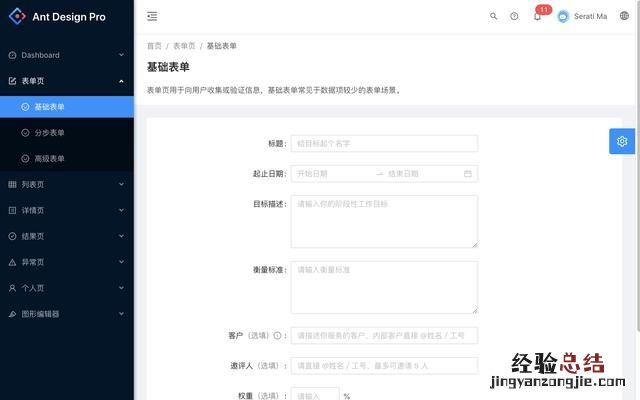Select the 基础表单 menu item

[x=67, y=107]
